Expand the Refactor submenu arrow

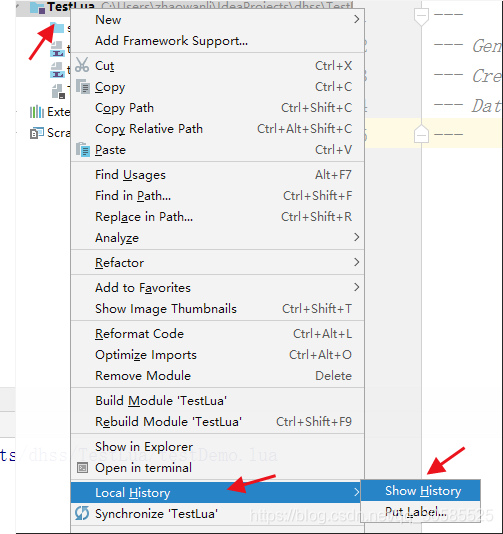click(356, 262)
